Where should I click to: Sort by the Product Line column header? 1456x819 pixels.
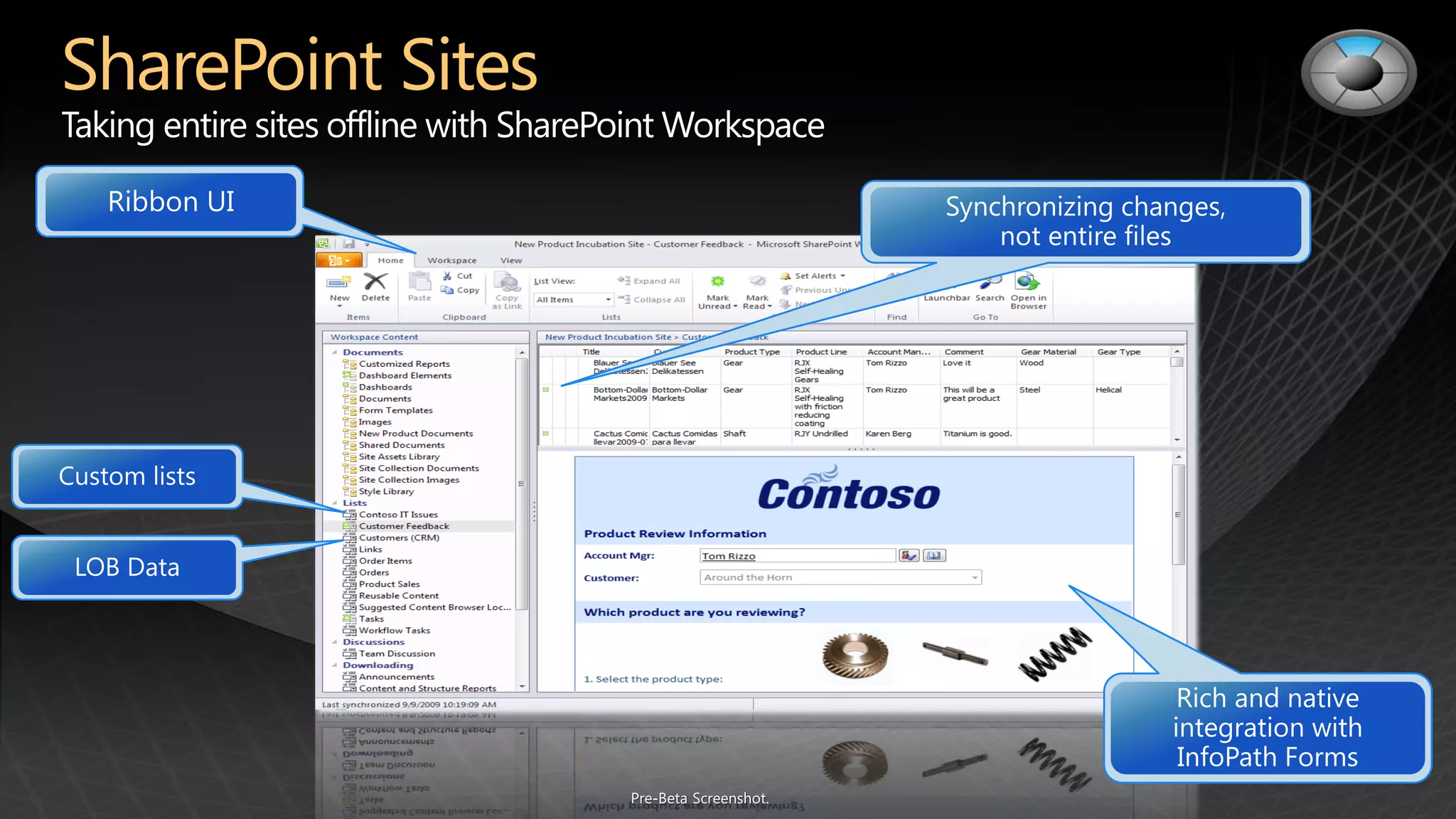pos(821,352)
